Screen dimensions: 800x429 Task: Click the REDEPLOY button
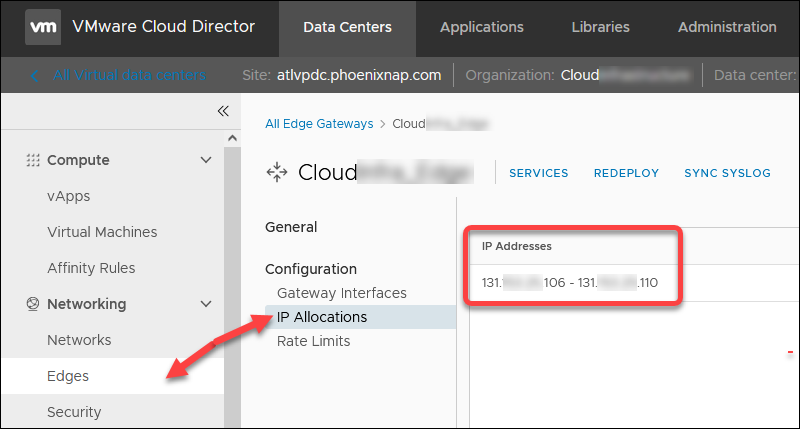tap(627, 173)
